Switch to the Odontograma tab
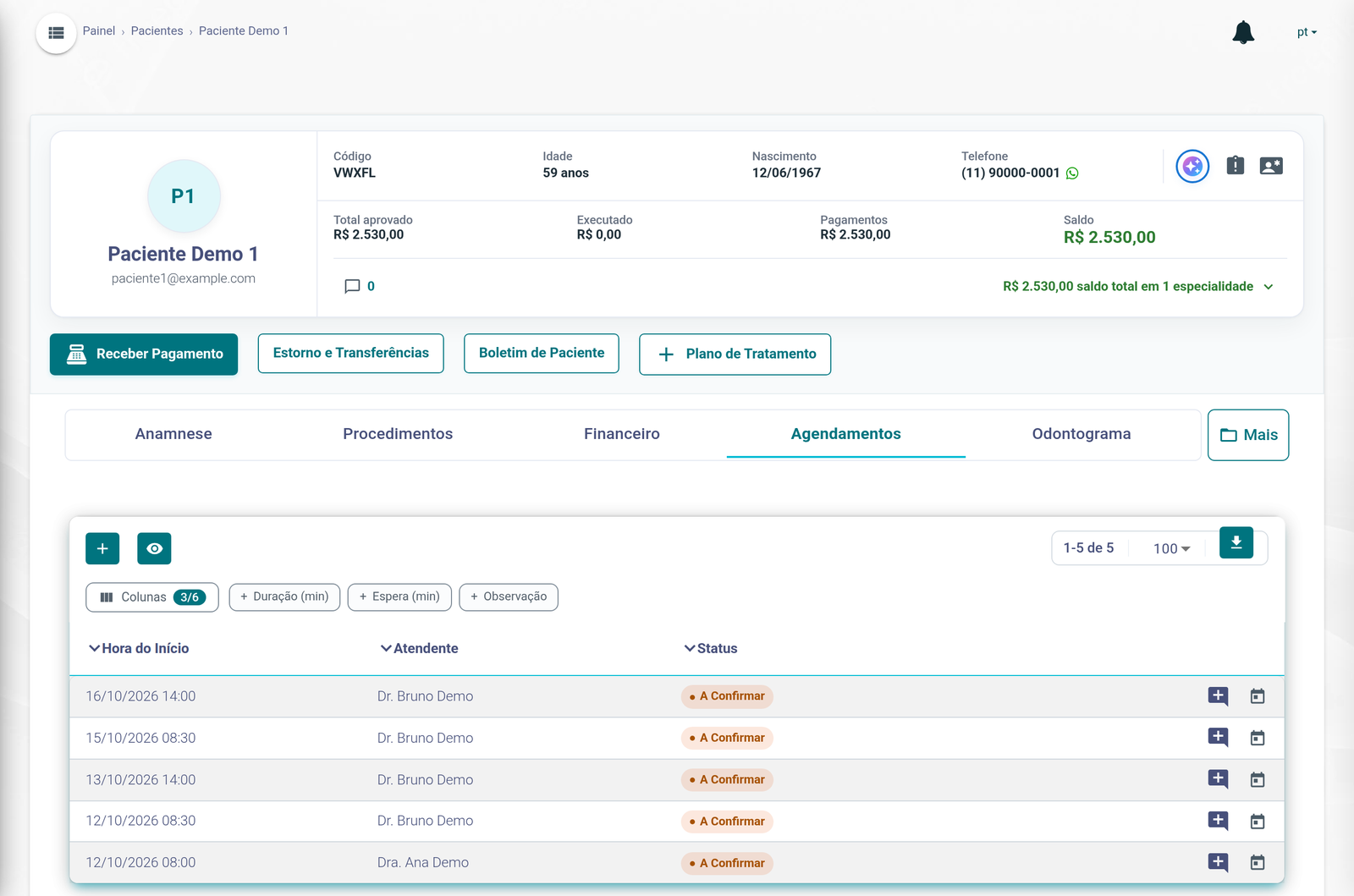The width and height of the screenshot is (1354, 896). pyautogui.click(x=1082, y=434)
